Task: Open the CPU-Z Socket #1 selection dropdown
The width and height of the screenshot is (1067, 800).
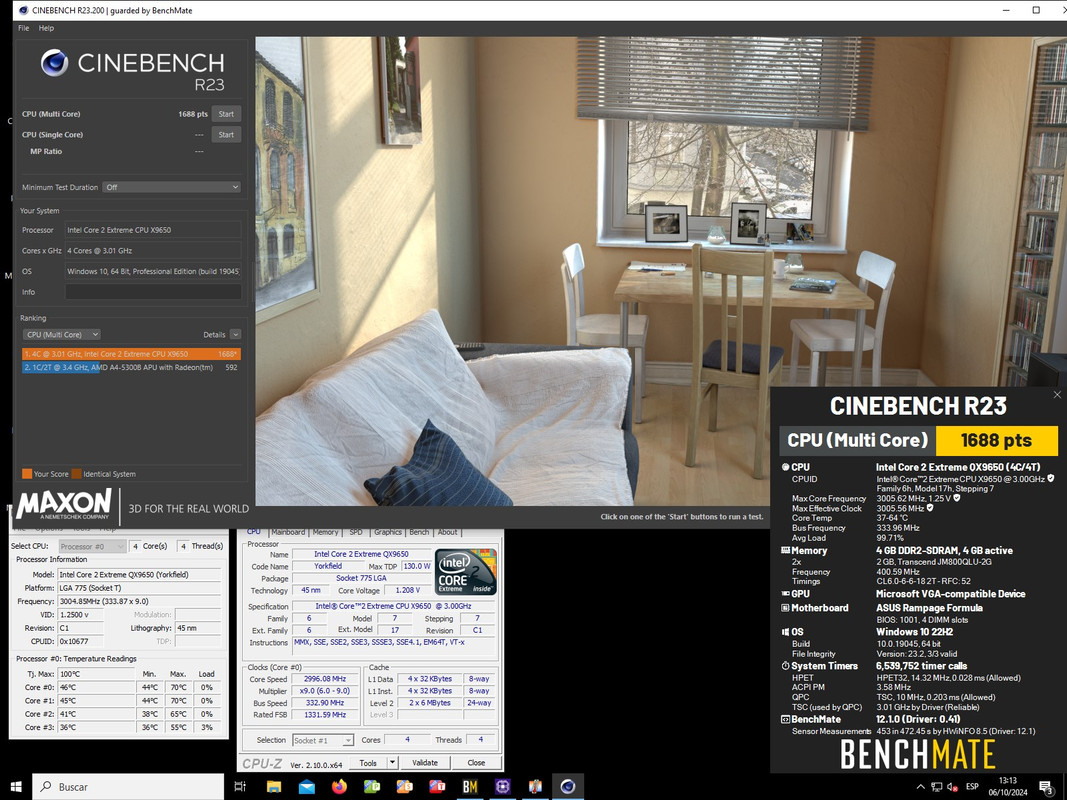Action: [x=323, y=740]
